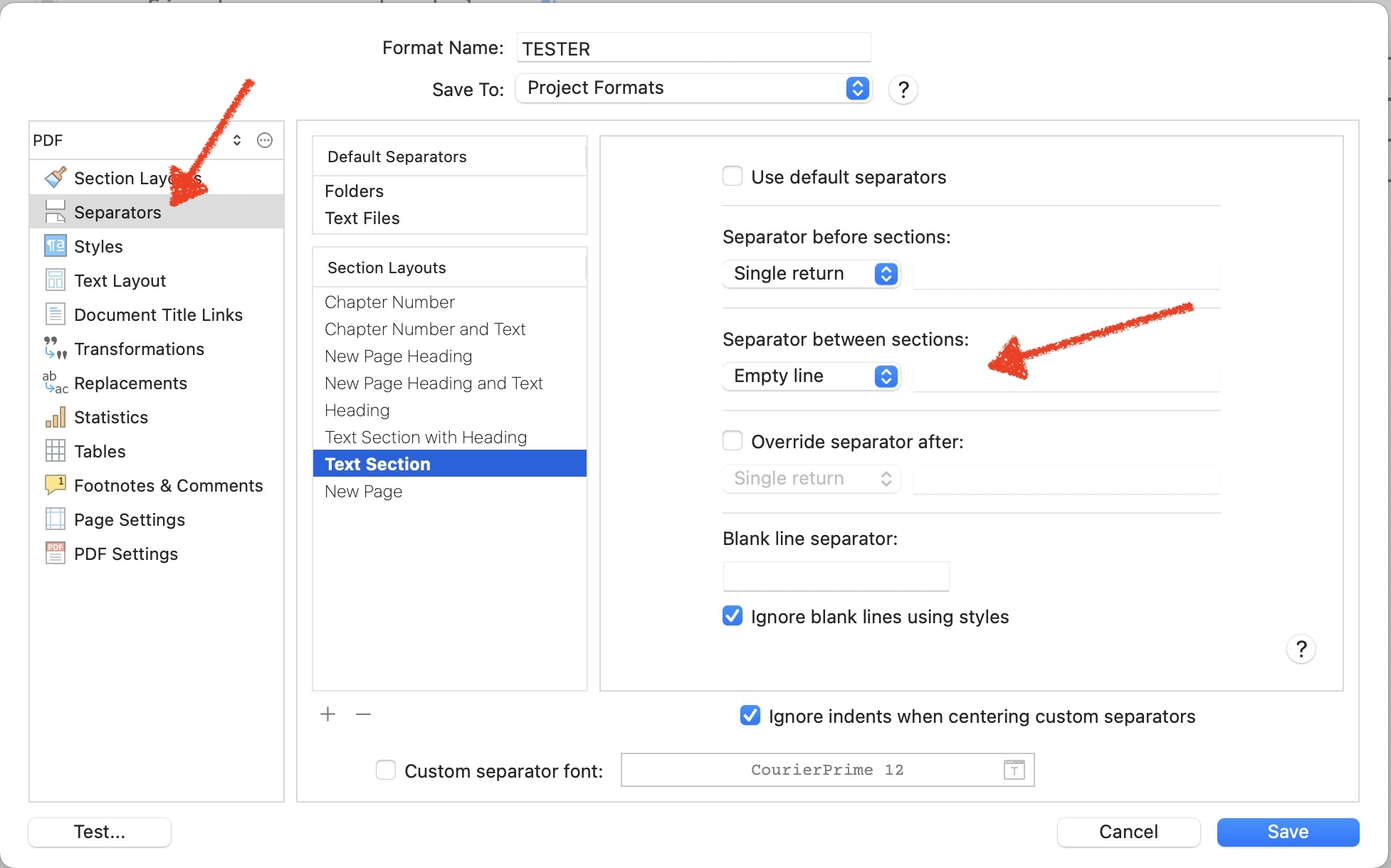Enable Use default separators checkbox
This screenshot has height=868, width=1391.
[733, 176]
